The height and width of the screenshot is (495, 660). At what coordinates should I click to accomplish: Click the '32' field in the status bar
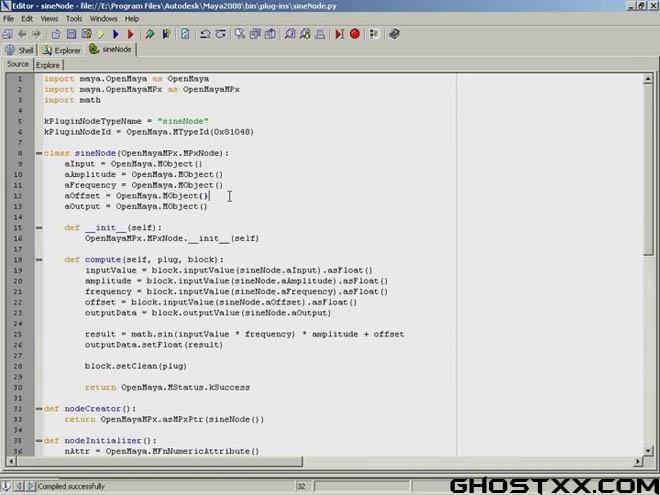301,487
